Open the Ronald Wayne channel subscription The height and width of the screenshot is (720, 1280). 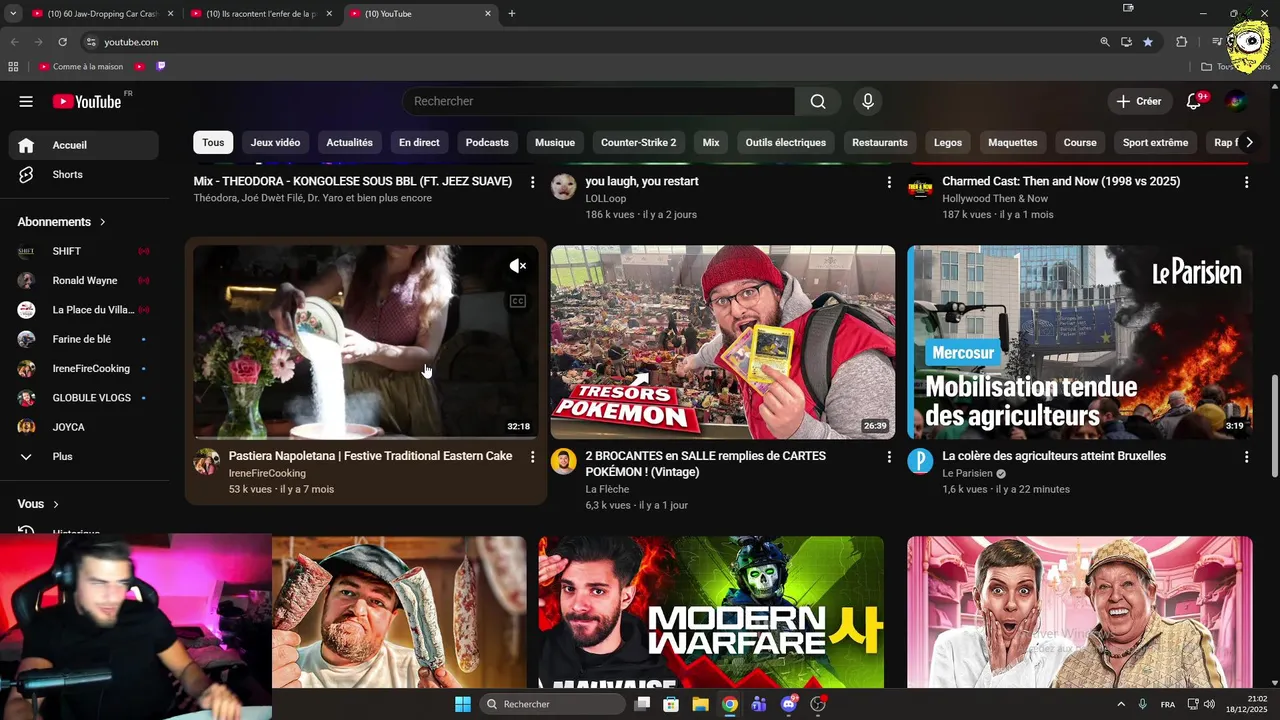[84, 280]
